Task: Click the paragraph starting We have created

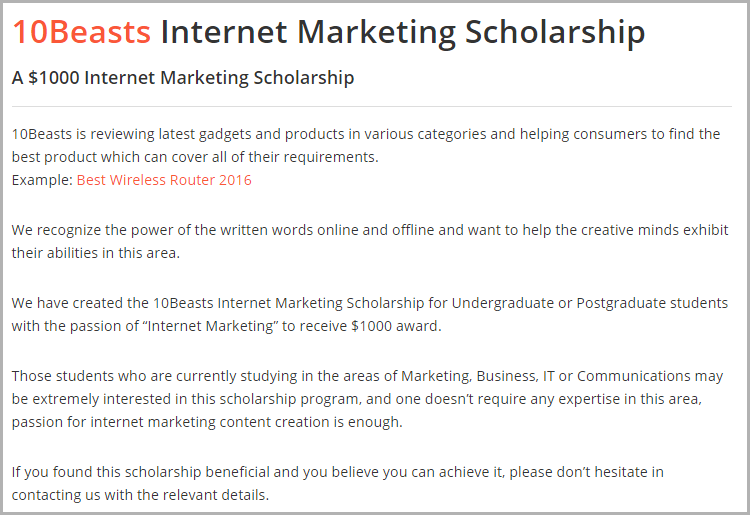Action: [370, 315]
